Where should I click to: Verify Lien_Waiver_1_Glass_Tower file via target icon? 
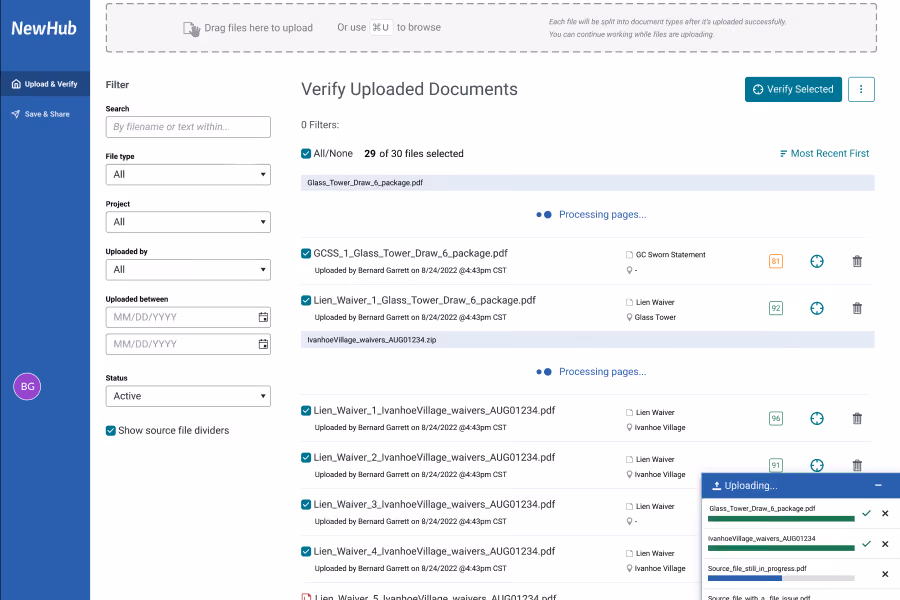817,308
